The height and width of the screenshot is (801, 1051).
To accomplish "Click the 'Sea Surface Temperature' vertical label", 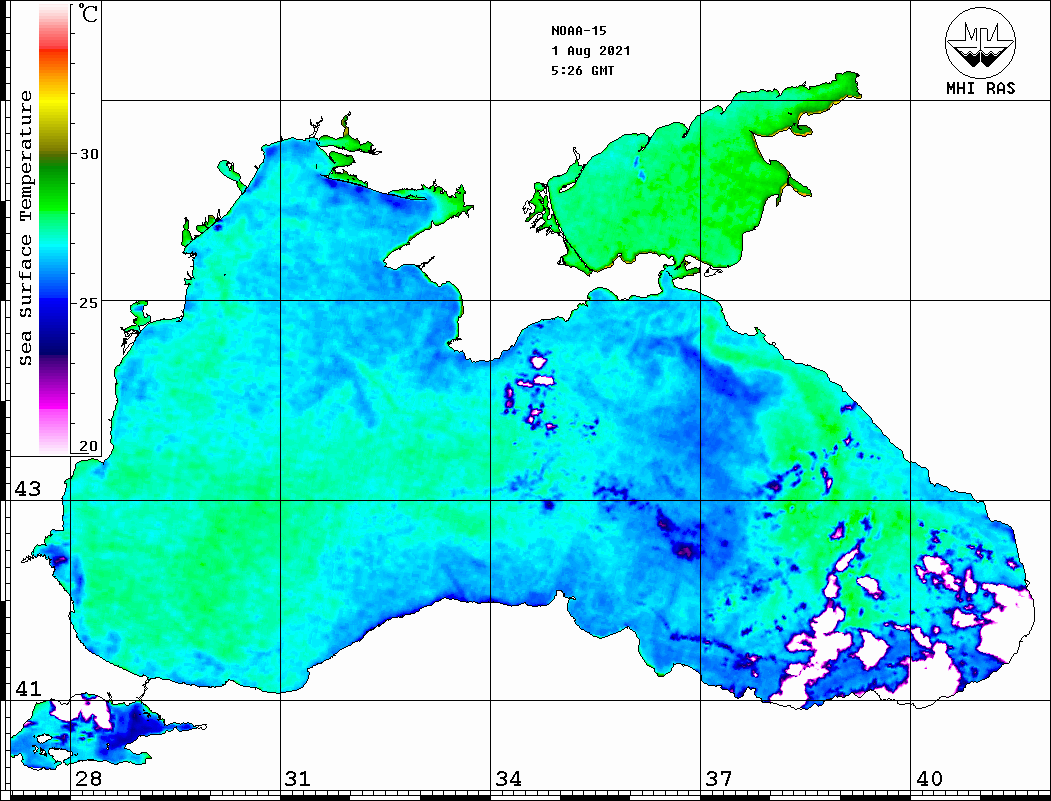I will click(x=25, y=228).
